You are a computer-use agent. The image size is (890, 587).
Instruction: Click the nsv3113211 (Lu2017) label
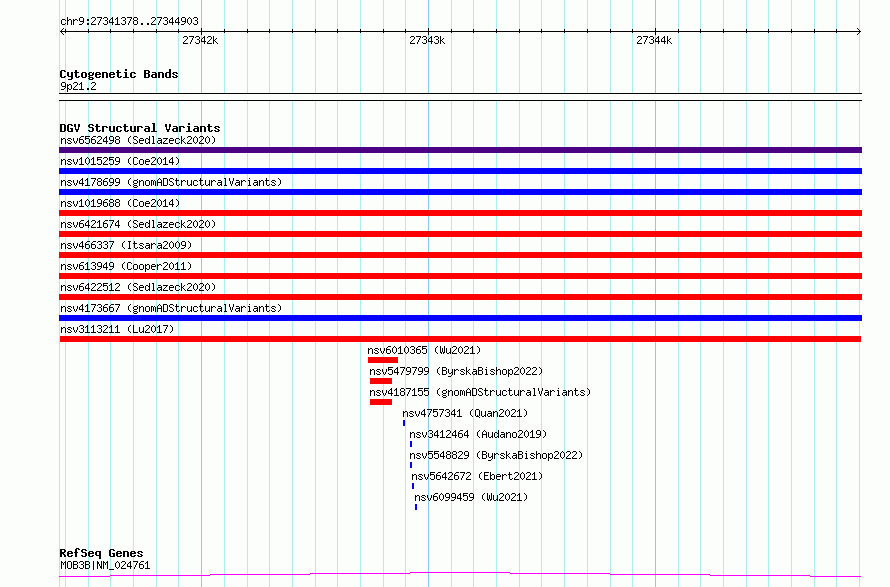[117, 329]
